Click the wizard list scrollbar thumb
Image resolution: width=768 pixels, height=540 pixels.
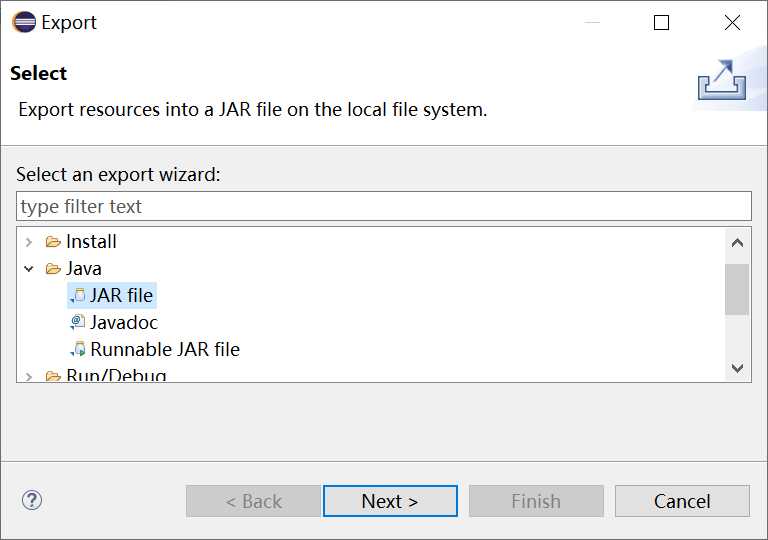[x=737, y=290]
